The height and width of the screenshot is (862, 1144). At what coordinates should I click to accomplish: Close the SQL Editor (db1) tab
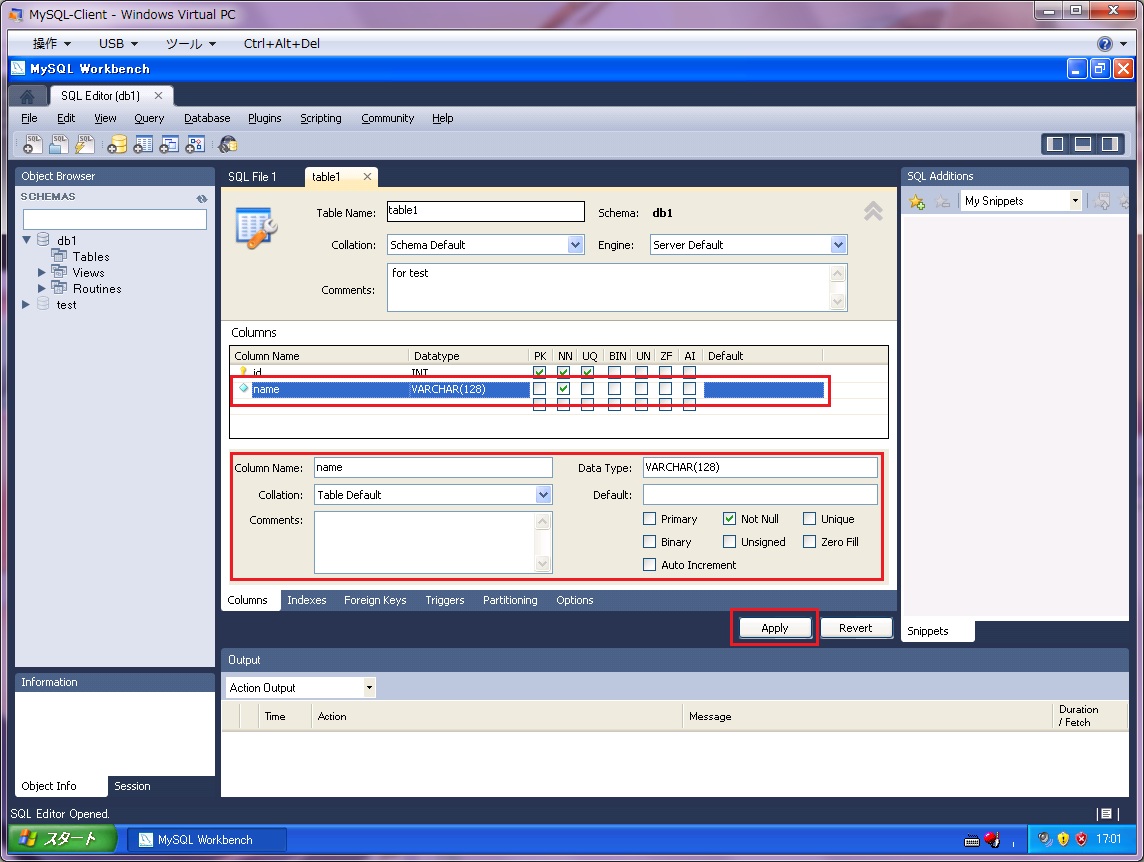(x=158, y=96)
